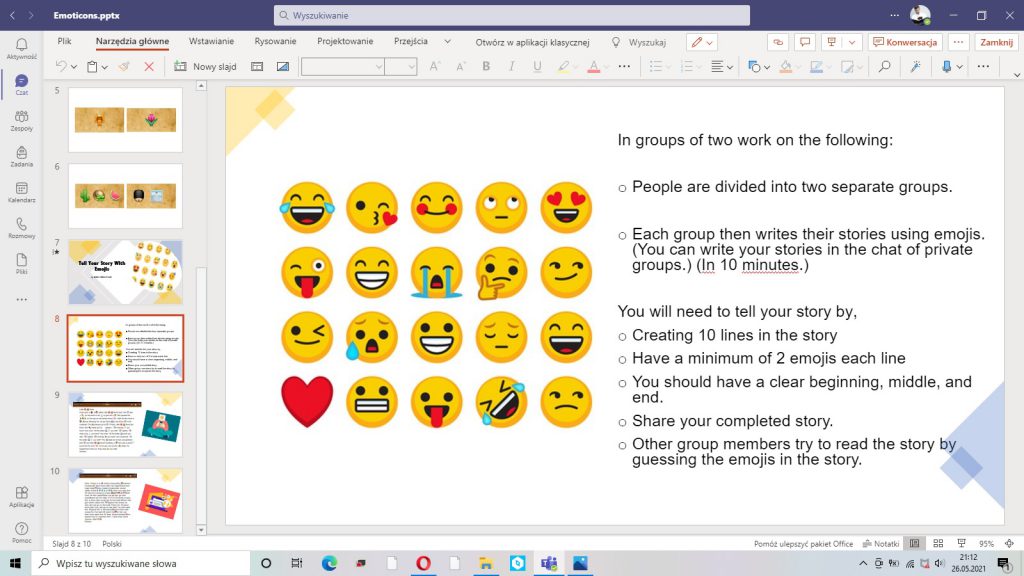Open the Calendar (Kalendarz) in Teams sidebar
1024x576 pixels.
pos(21,191)
